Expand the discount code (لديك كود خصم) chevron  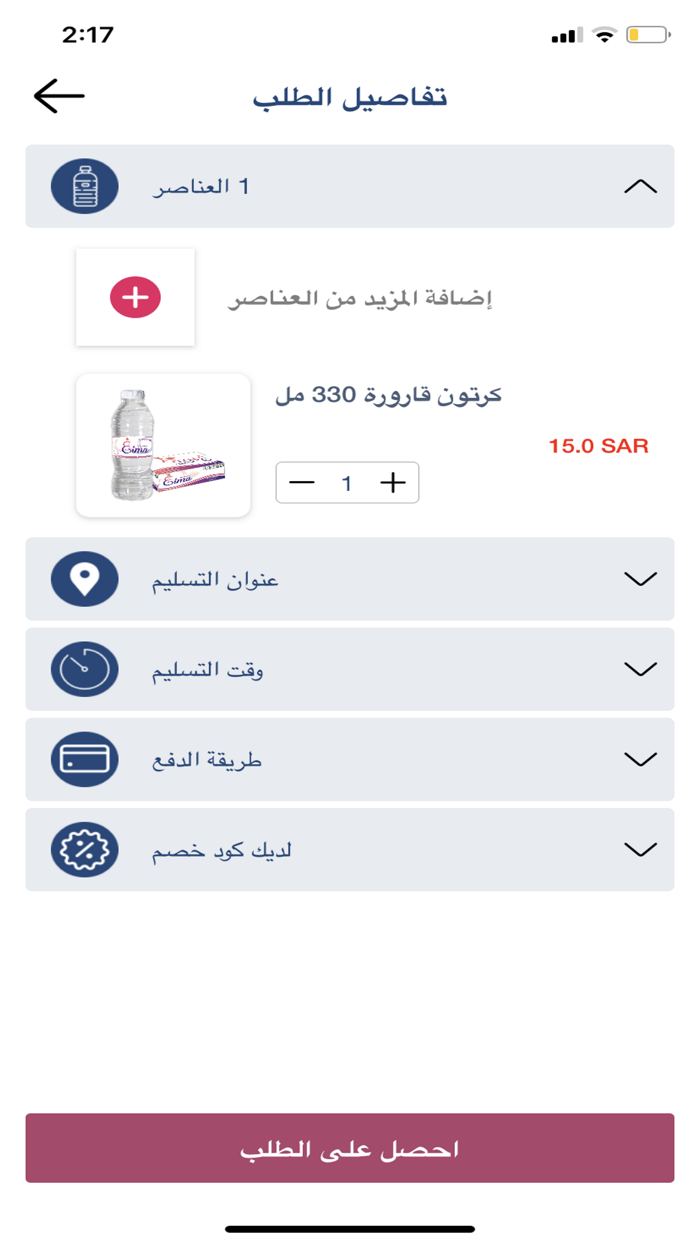pos(640,850)
